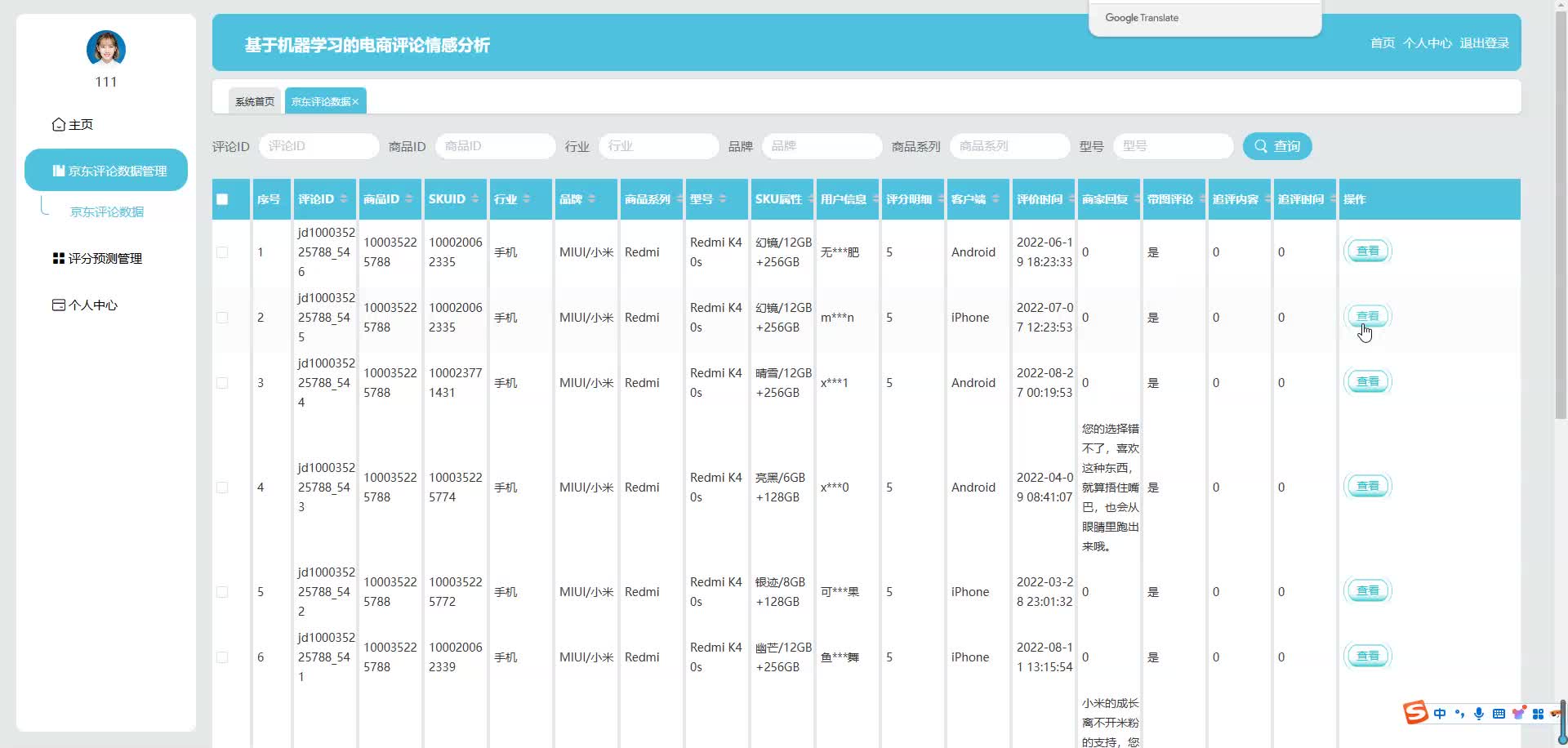The height and width of the screenshot is (748, 1568).
Task: Open the IME toolbox grid icon
Action: coord(1538,714)
